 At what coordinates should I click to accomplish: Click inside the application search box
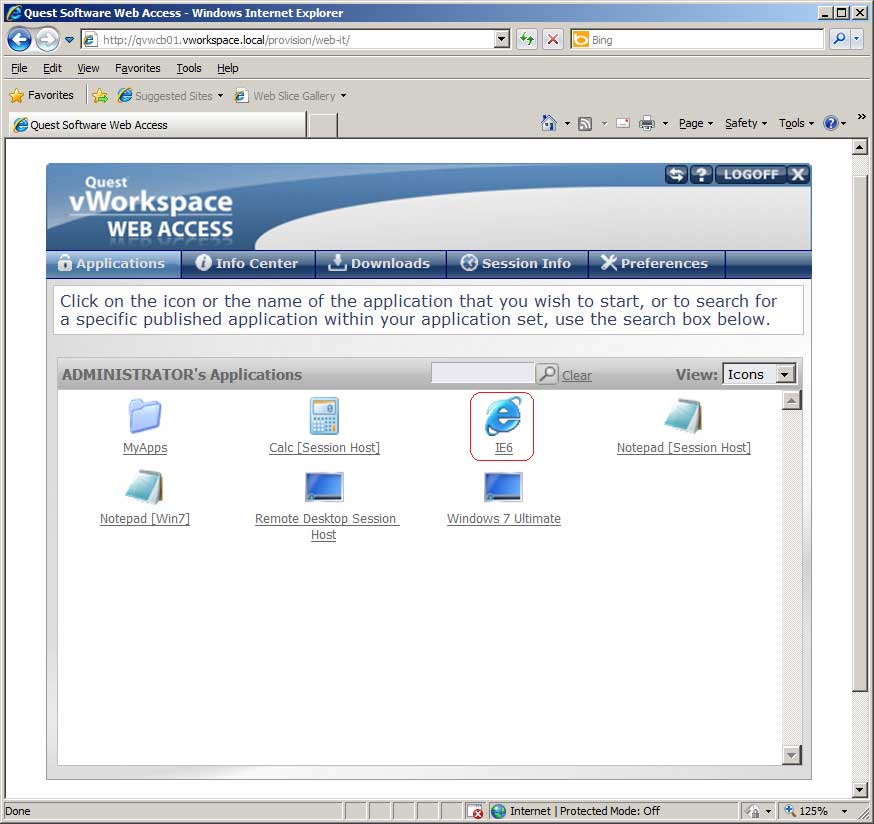(482, 373)
